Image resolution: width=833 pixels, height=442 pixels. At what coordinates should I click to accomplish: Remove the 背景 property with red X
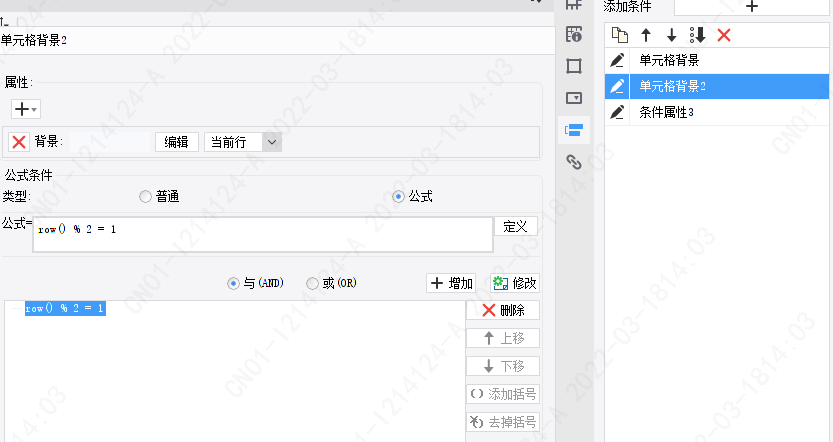tap(19, 142)
